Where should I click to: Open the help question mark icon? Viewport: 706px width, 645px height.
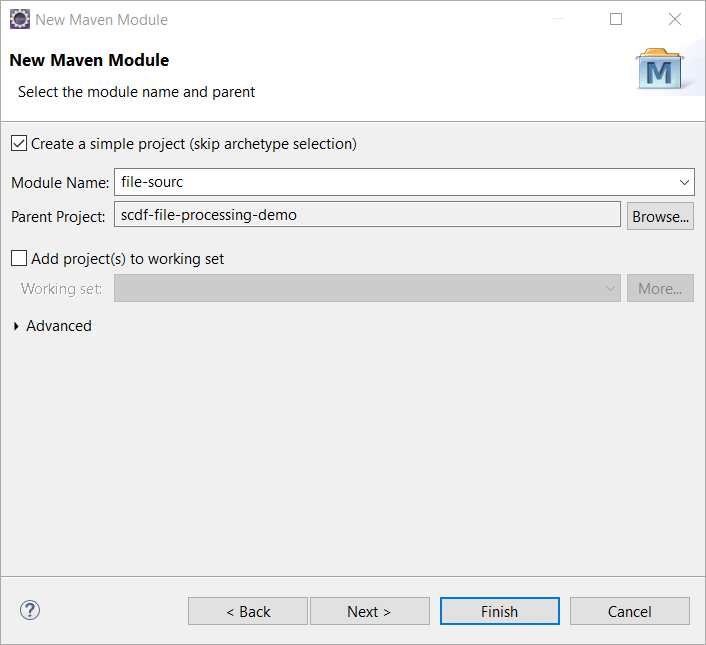tap(30, 610)
